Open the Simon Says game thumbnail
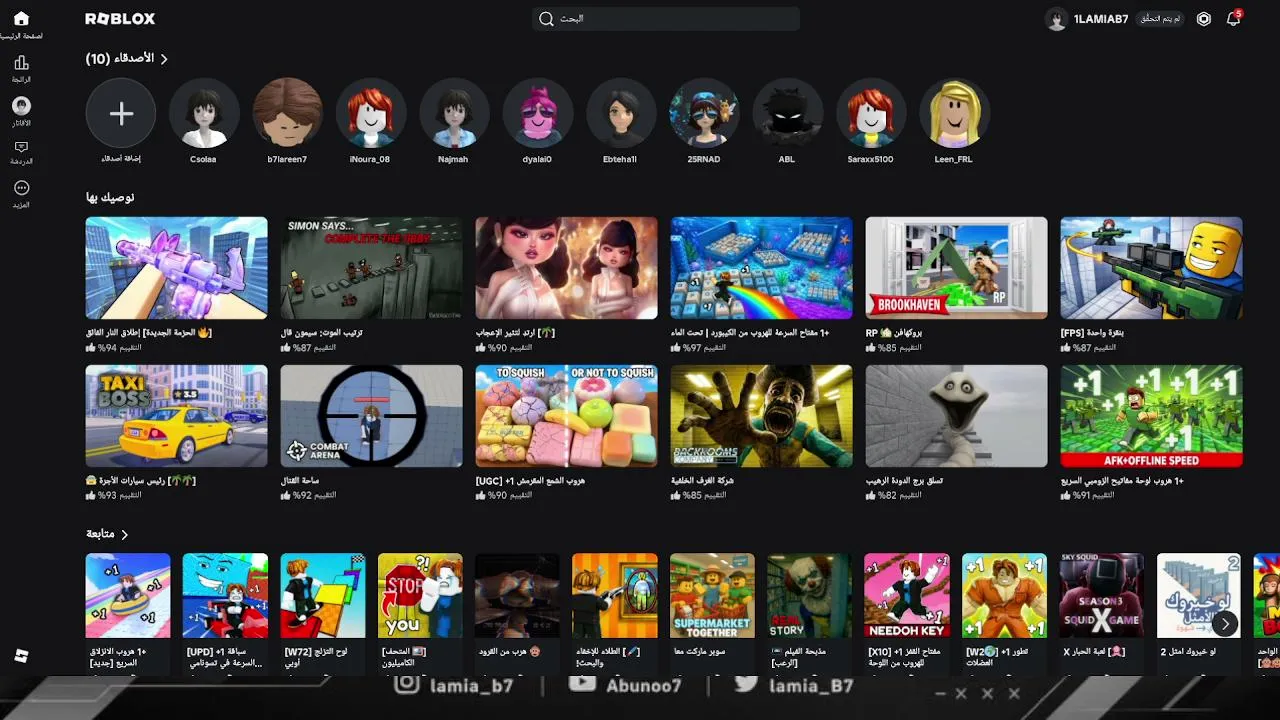The image size is (1280, 720). tap(371, 268)
